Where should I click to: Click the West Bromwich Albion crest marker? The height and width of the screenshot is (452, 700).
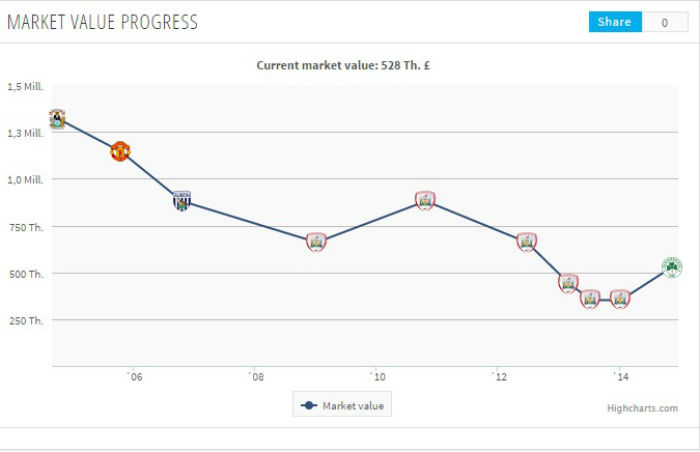[x=181, y=200]
